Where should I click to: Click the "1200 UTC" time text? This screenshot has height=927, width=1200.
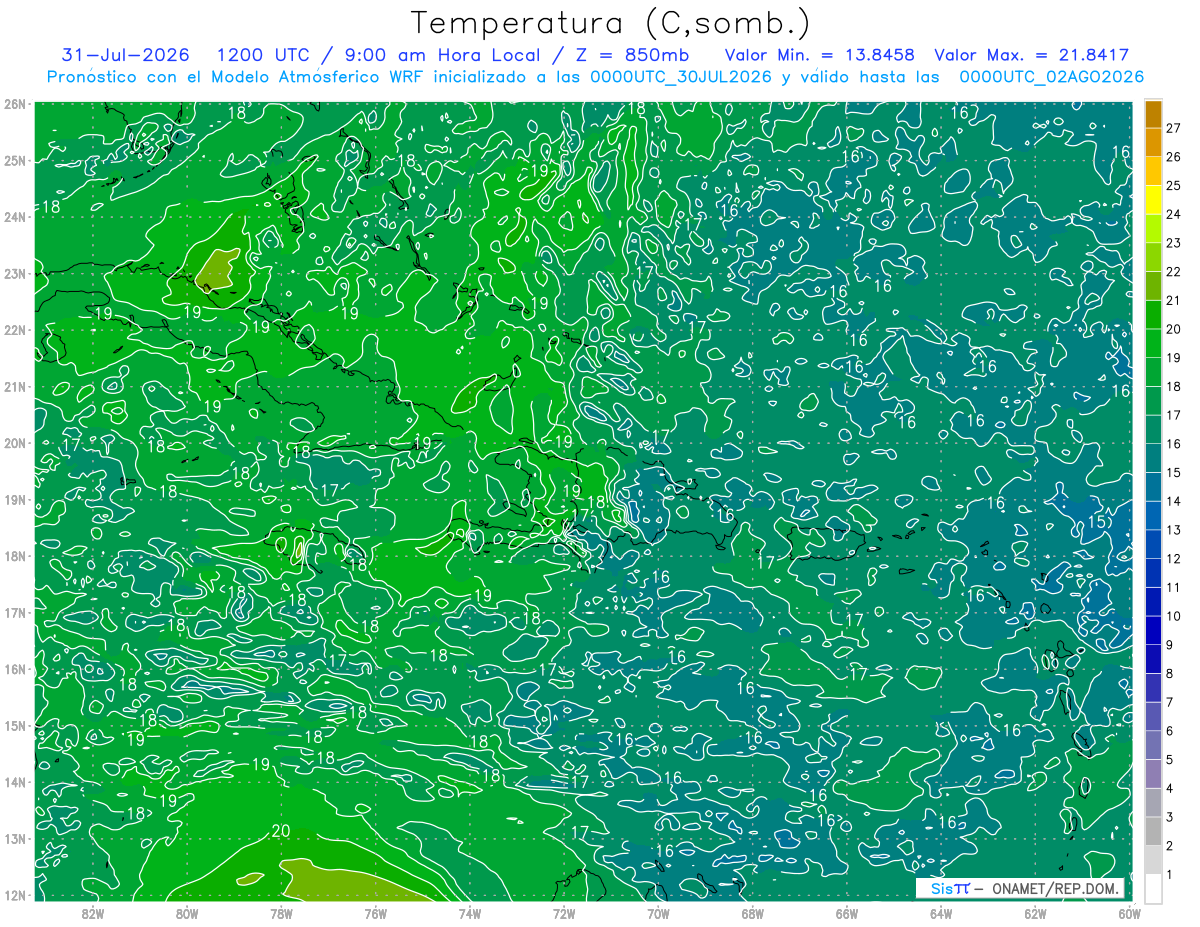tap(263, 55)
